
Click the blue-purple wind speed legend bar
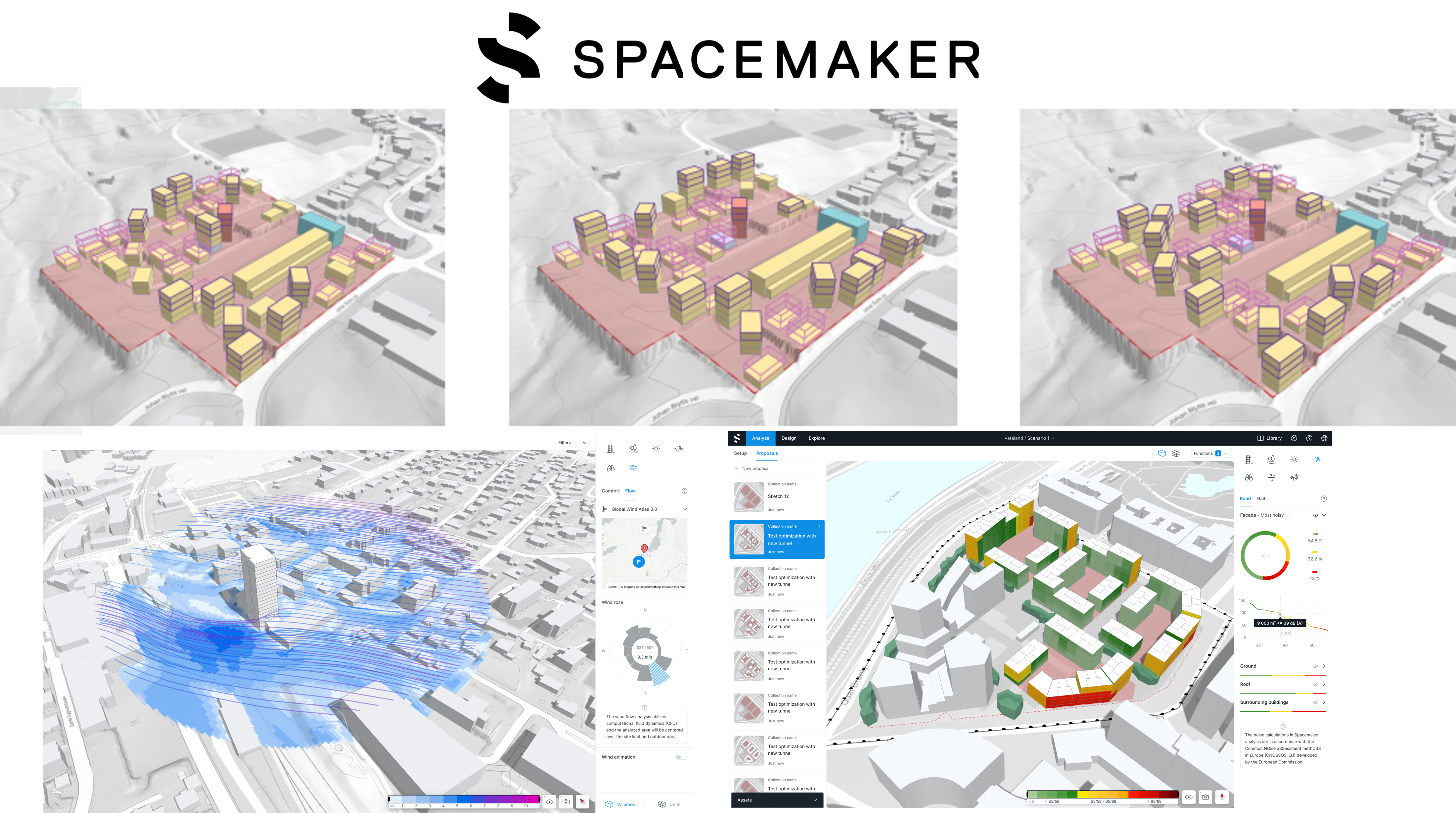(x=464, y=799)
